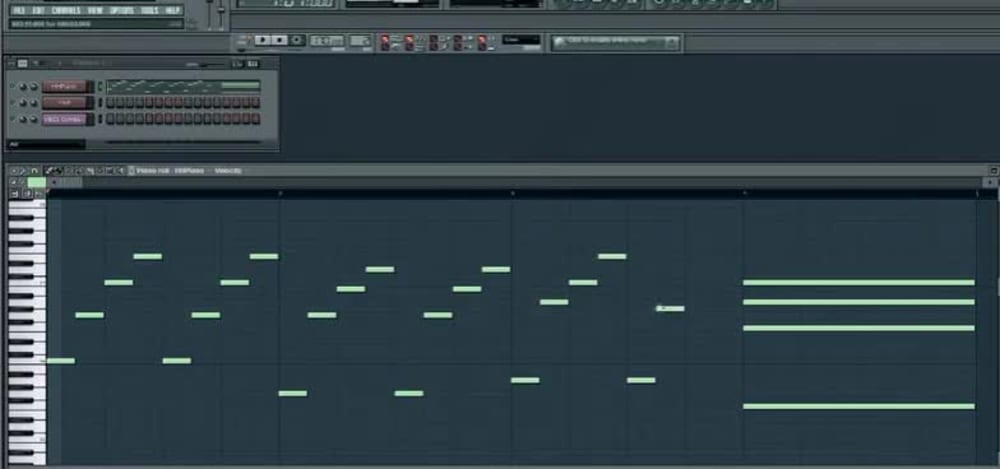This screenshot has width=1000, height=469.
Task: Open the snap selector dropdown showing Line
Action: [521, 40]
